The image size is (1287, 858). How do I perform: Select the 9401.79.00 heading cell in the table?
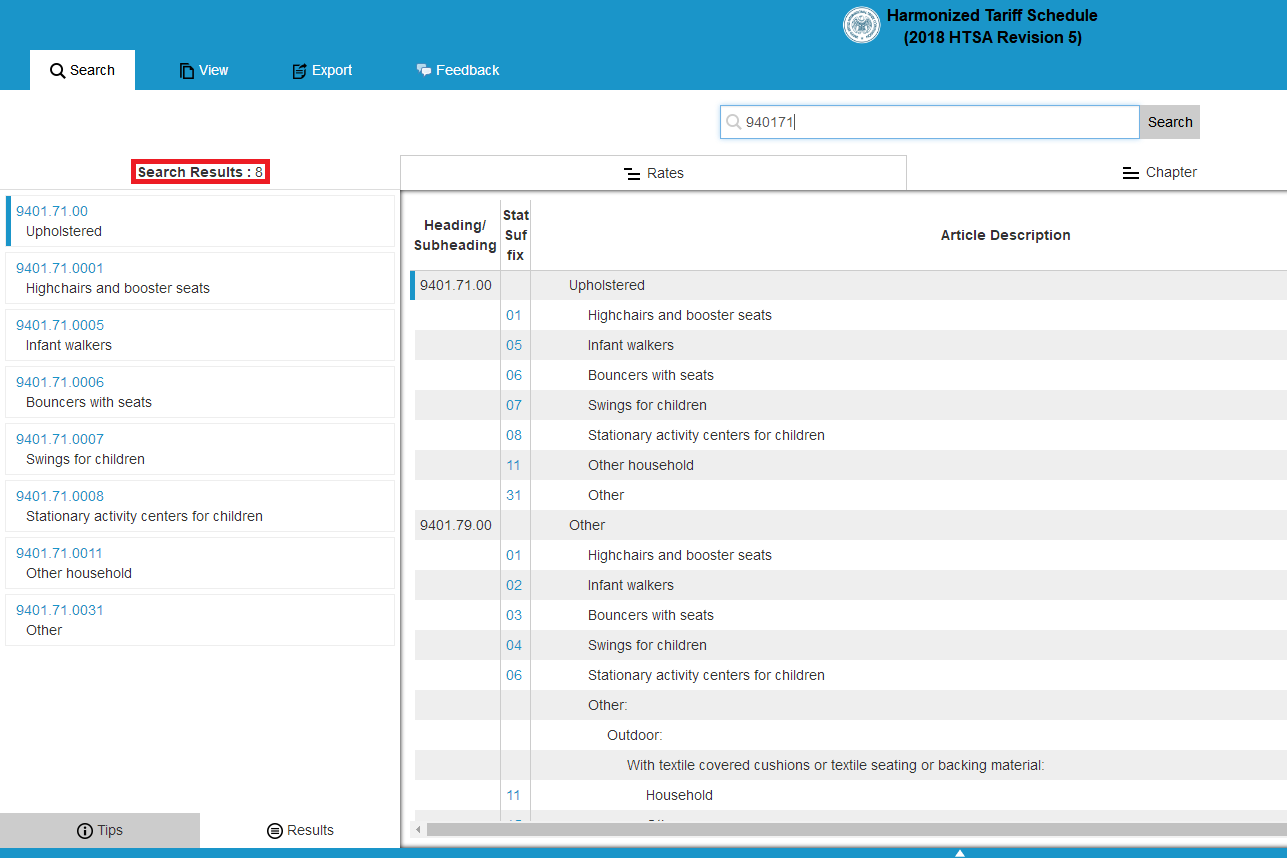pos(456,525)
